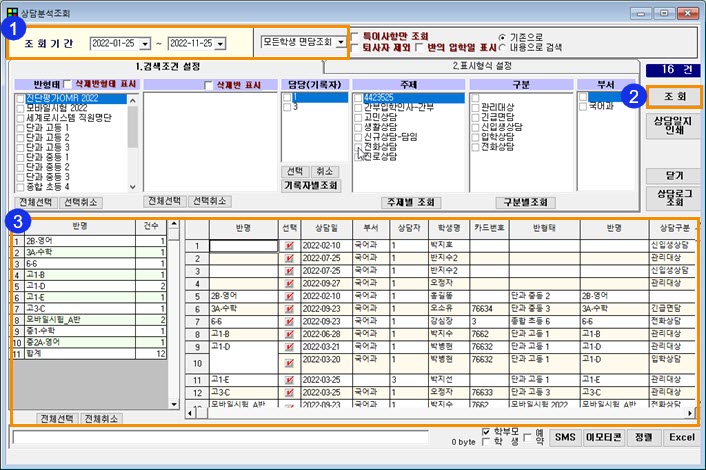Click the scroll down arrow of class type list
This screenshot has width=706, height=470.
pos(132,187)
